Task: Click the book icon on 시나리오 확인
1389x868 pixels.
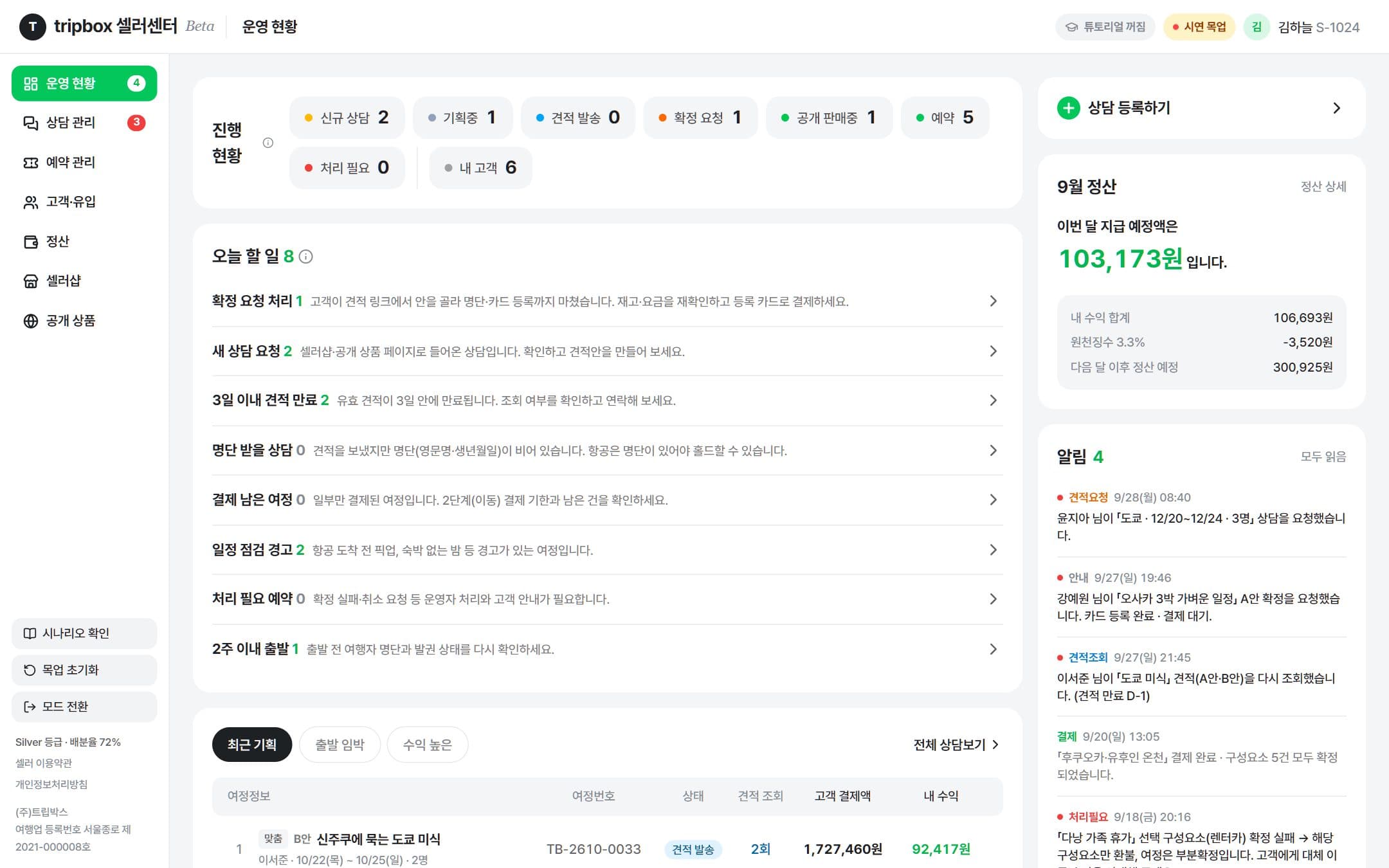Action: click(30, 633)
